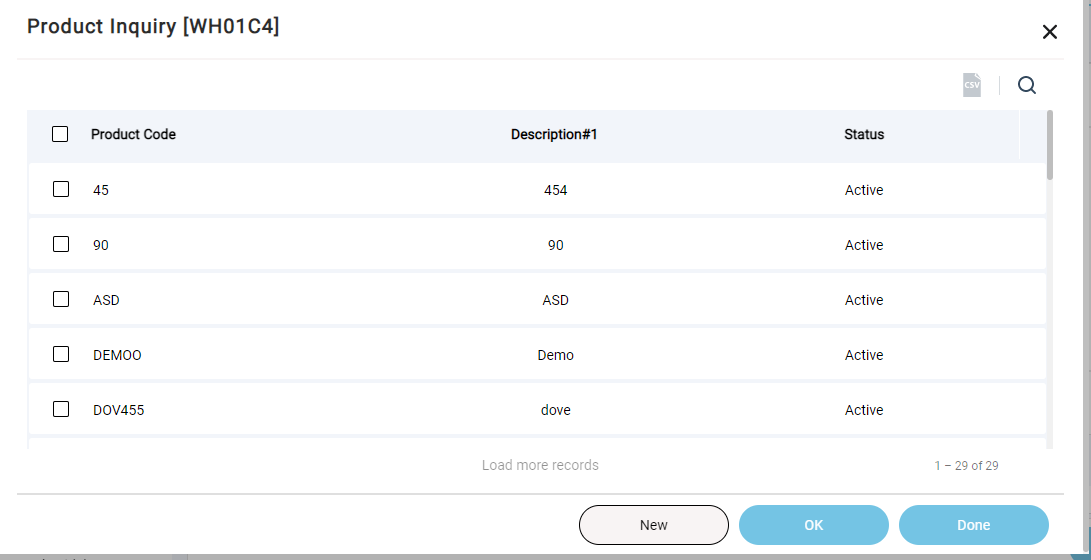
Task: Enable the DOV455 row checkbox
Action: (61, 409)
